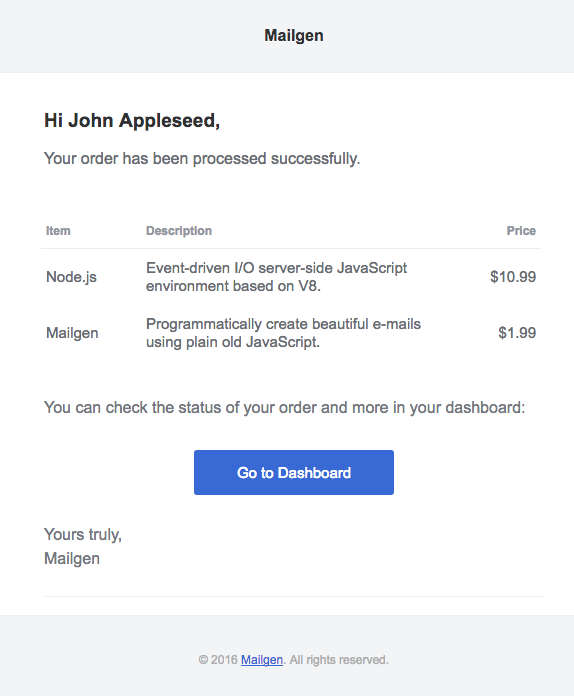Screen dimensions: 574x697
Task: Click the Mailgen description about beautiful e-mails
Action: (283, 333)
